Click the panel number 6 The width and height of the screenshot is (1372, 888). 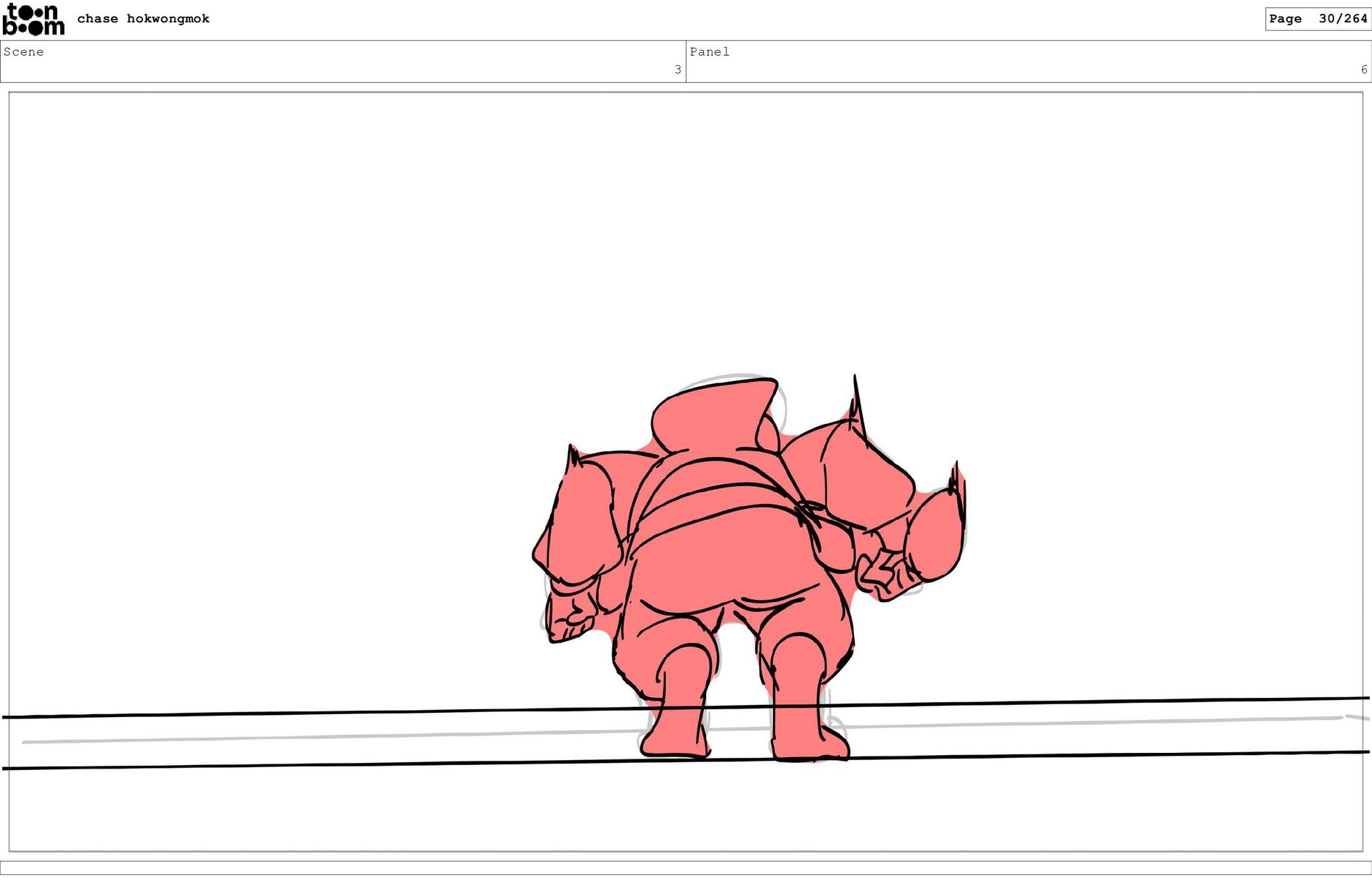pyautogui.click(x=1363, y=69)
